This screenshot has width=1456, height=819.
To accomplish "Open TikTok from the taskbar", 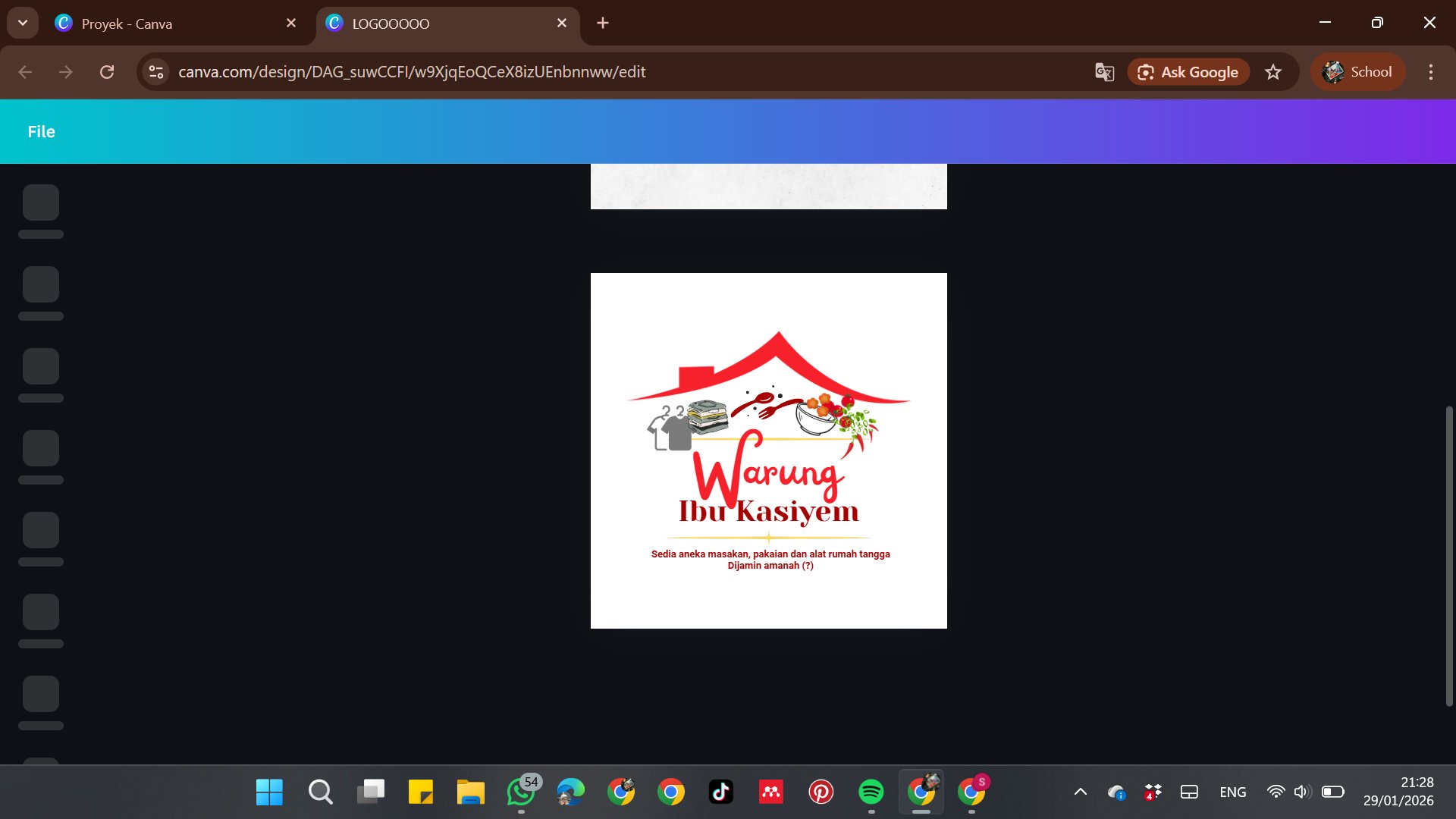I will [x=720, y=792].
